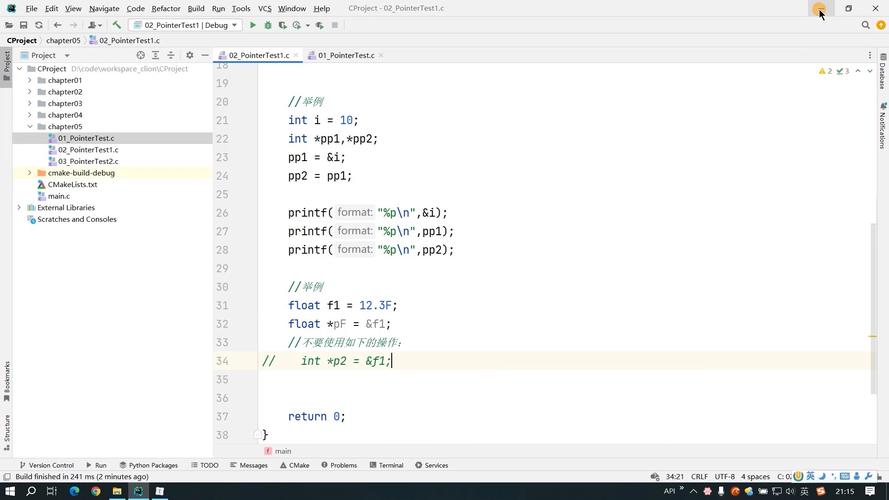Toggle the Bookmarks side panel

point(6,382)
